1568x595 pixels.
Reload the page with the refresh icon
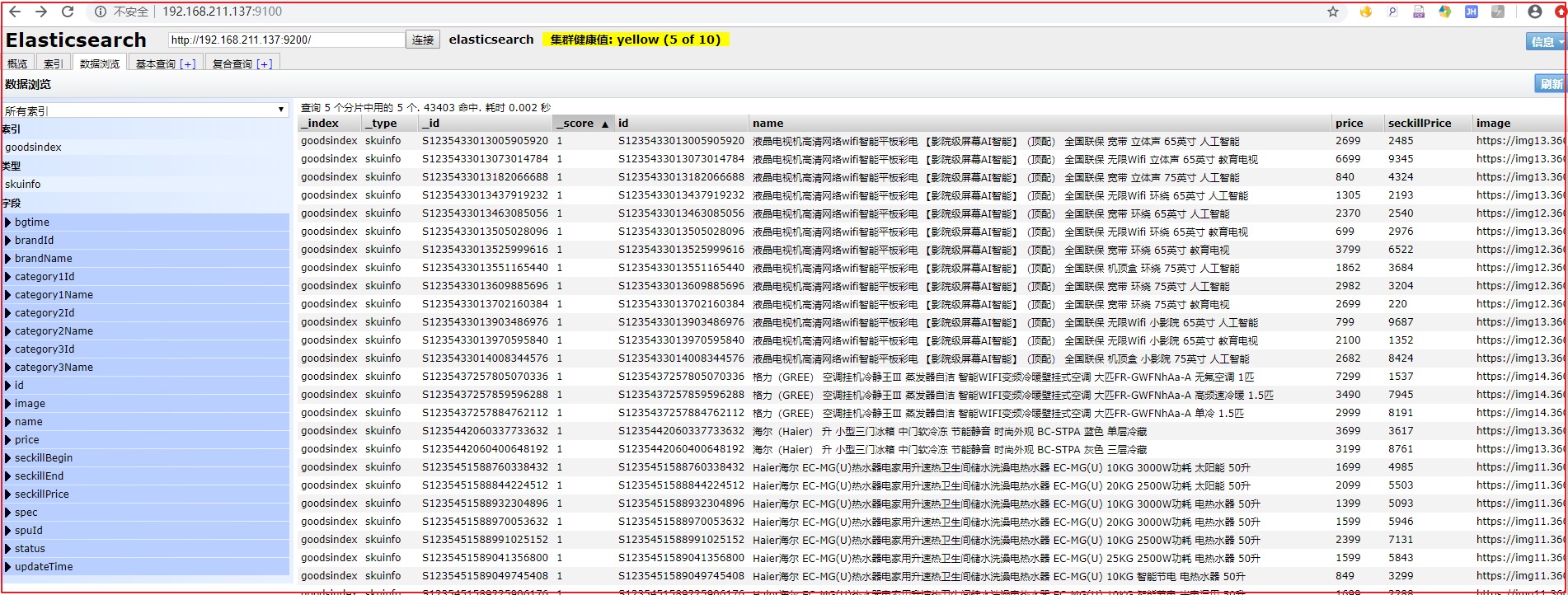pos(68,12)
